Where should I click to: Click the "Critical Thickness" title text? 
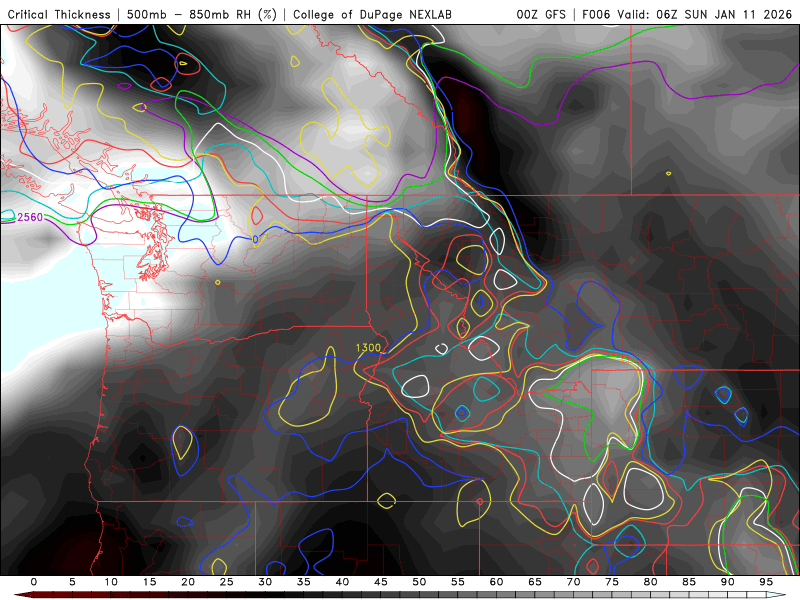click(x=59, y=14)
